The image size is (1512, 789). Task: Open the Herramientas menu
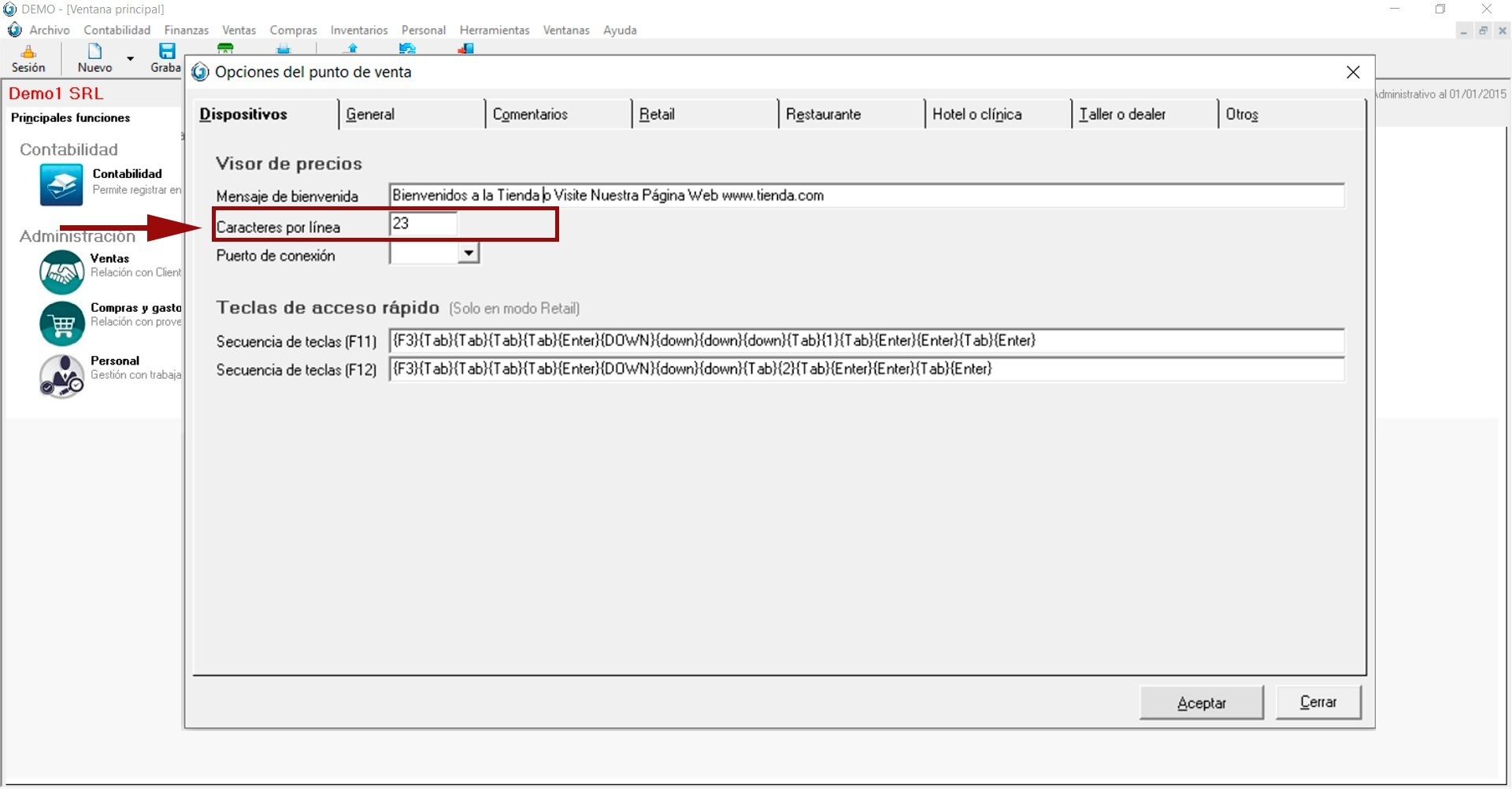pyautogui.click(x=495, y=30)
